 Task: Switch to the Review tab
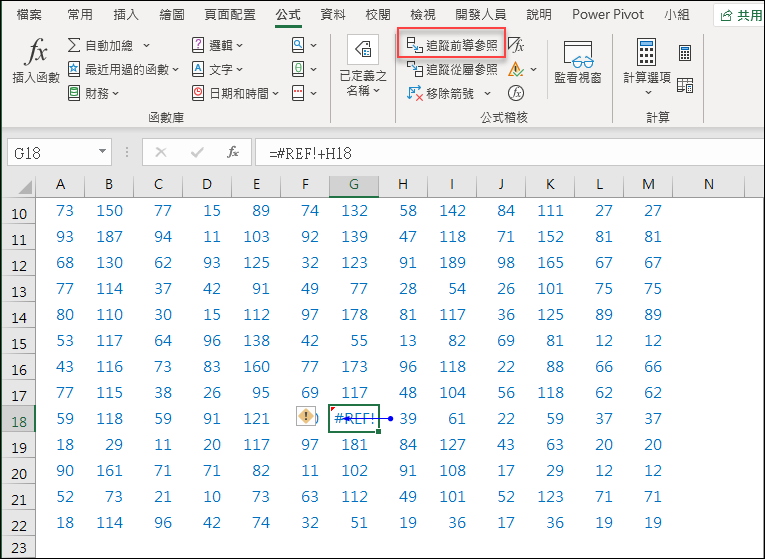coord(378,15)
